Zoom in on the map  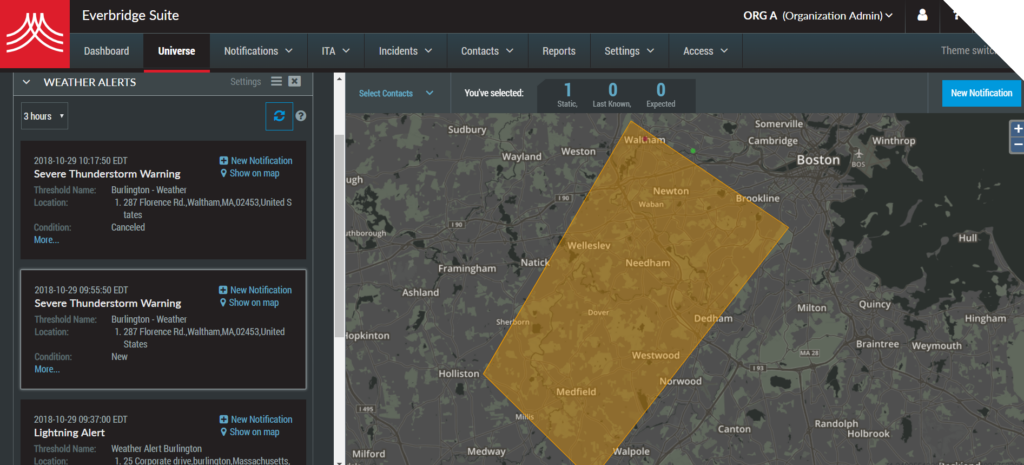1017,129
